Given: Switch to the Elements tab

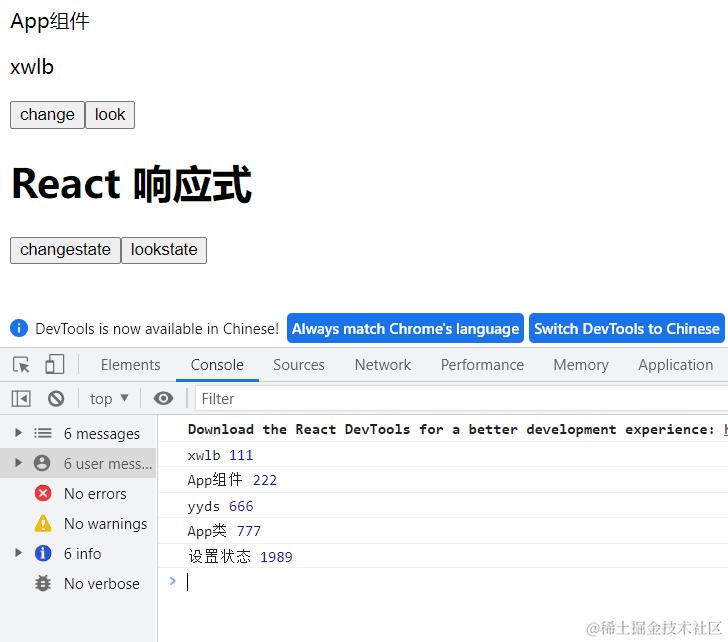Looking at the screenshot, I should tap(130, 365).
